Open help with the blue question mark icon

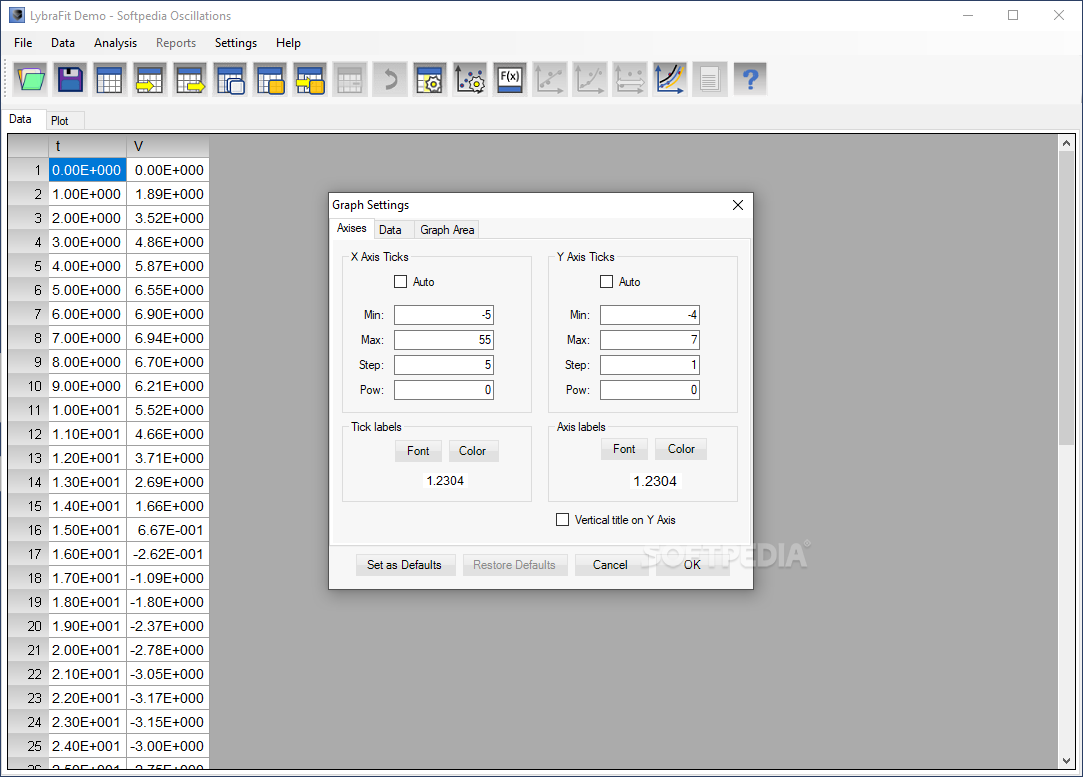[750, 79]
